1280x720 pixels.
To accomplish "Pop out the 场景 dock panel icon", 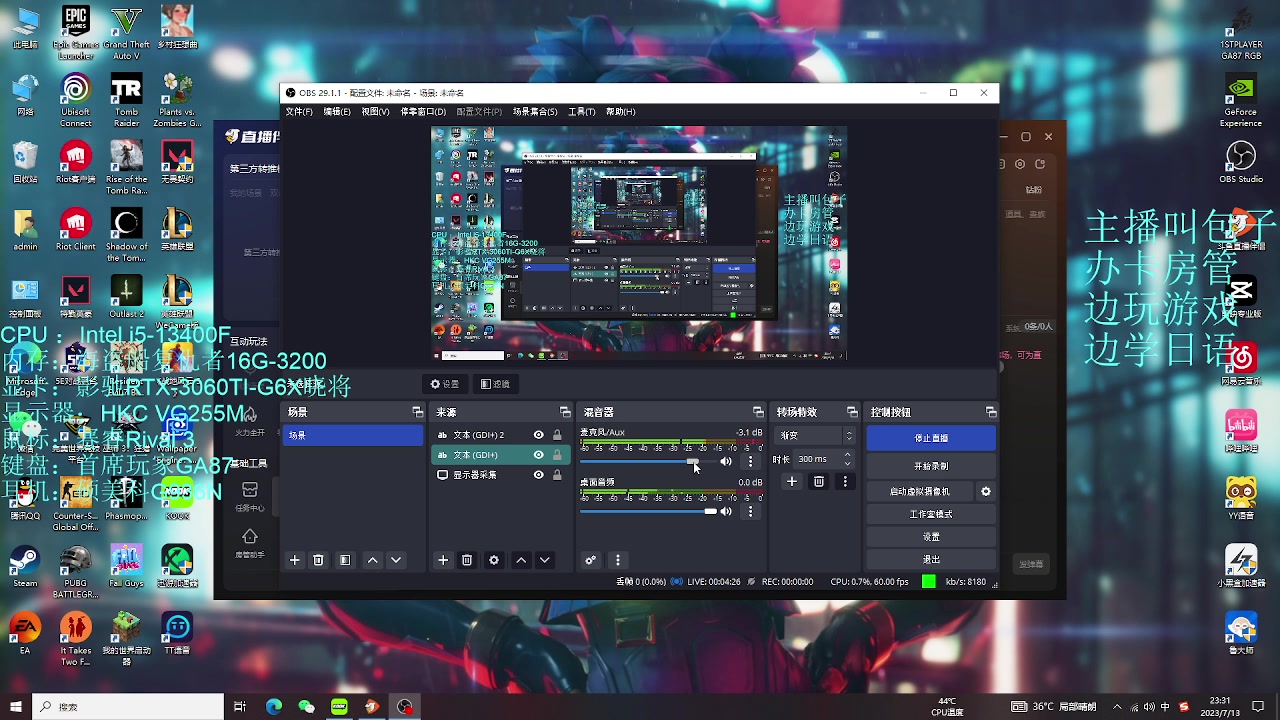I will click(x=417, y=412).
